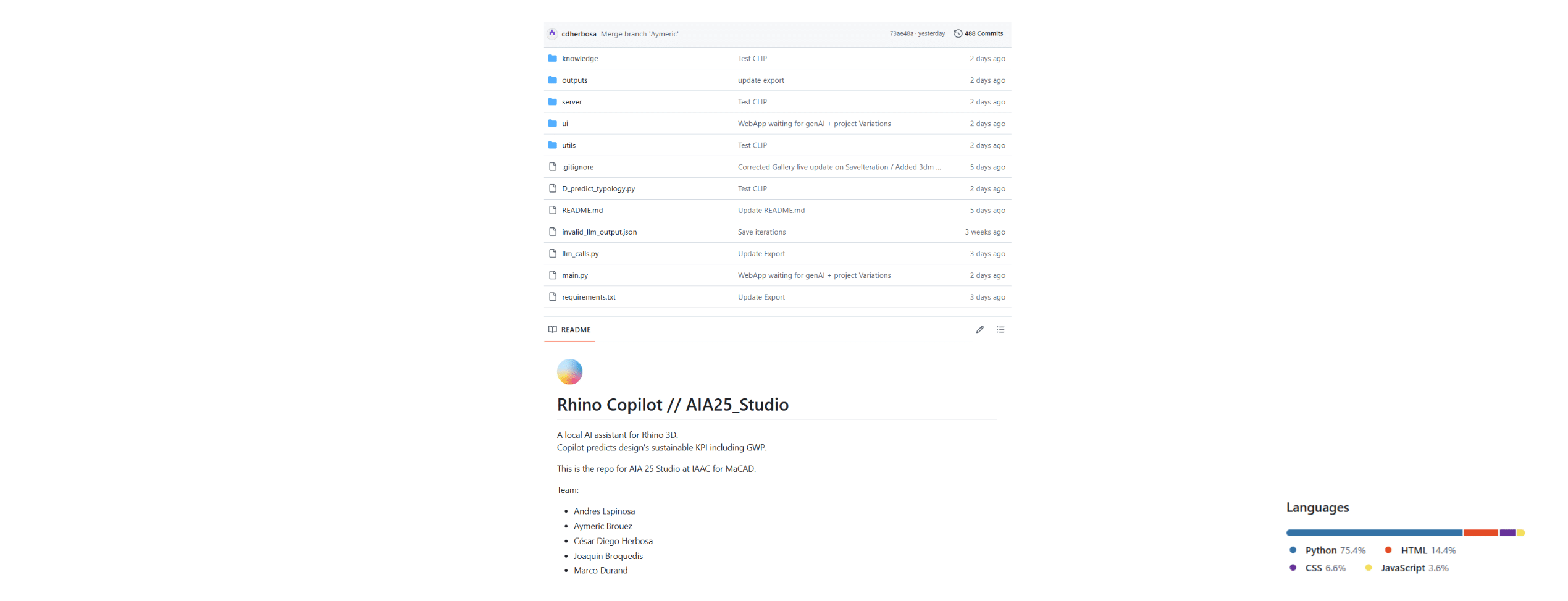Screen dimensions: 1568x601
Task: Open 'Update Export' commit message for llm_calls.py
Action: coord(761,253)
